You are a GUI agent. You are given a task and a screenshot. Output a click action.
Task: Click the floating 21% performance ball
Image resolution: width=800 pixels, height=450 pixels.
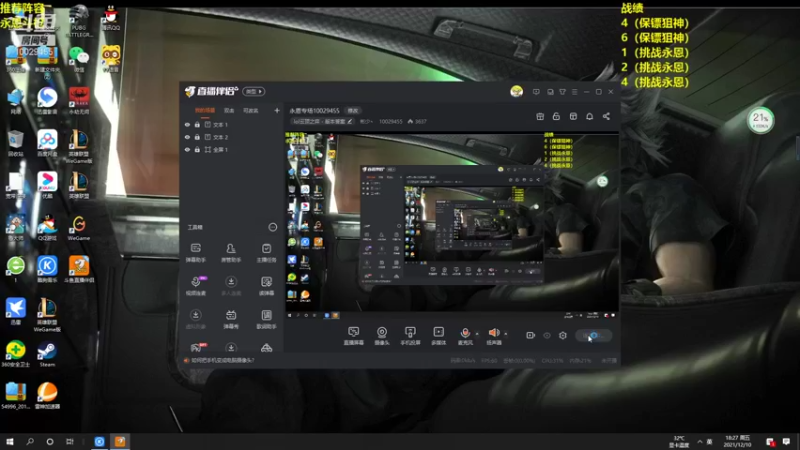(x=761, y=120)
